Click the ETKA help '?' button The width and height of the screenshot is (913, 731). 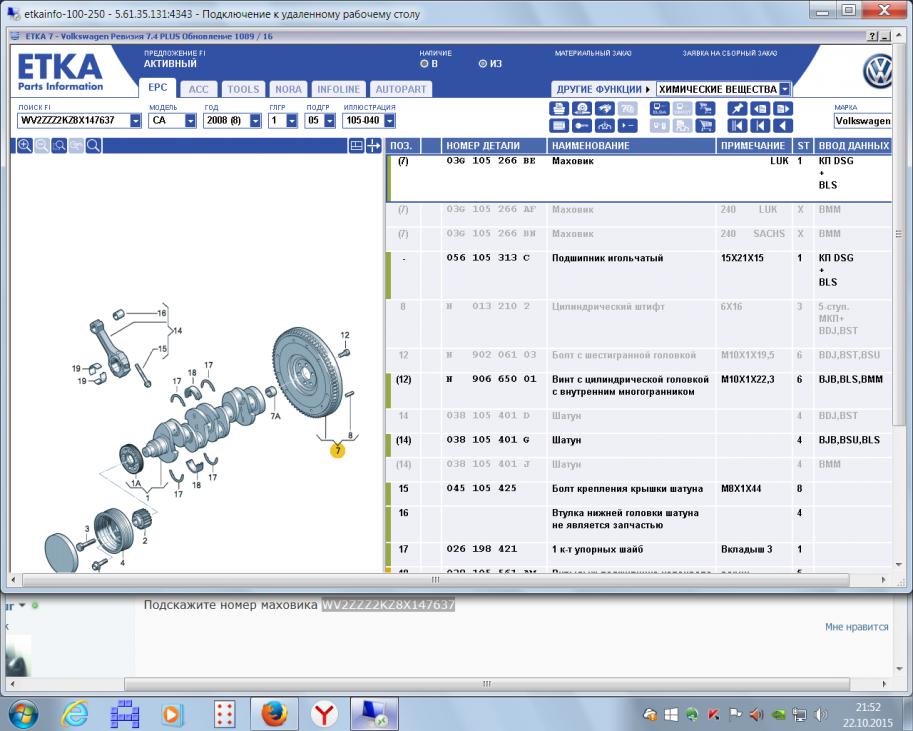pos(872,36)
